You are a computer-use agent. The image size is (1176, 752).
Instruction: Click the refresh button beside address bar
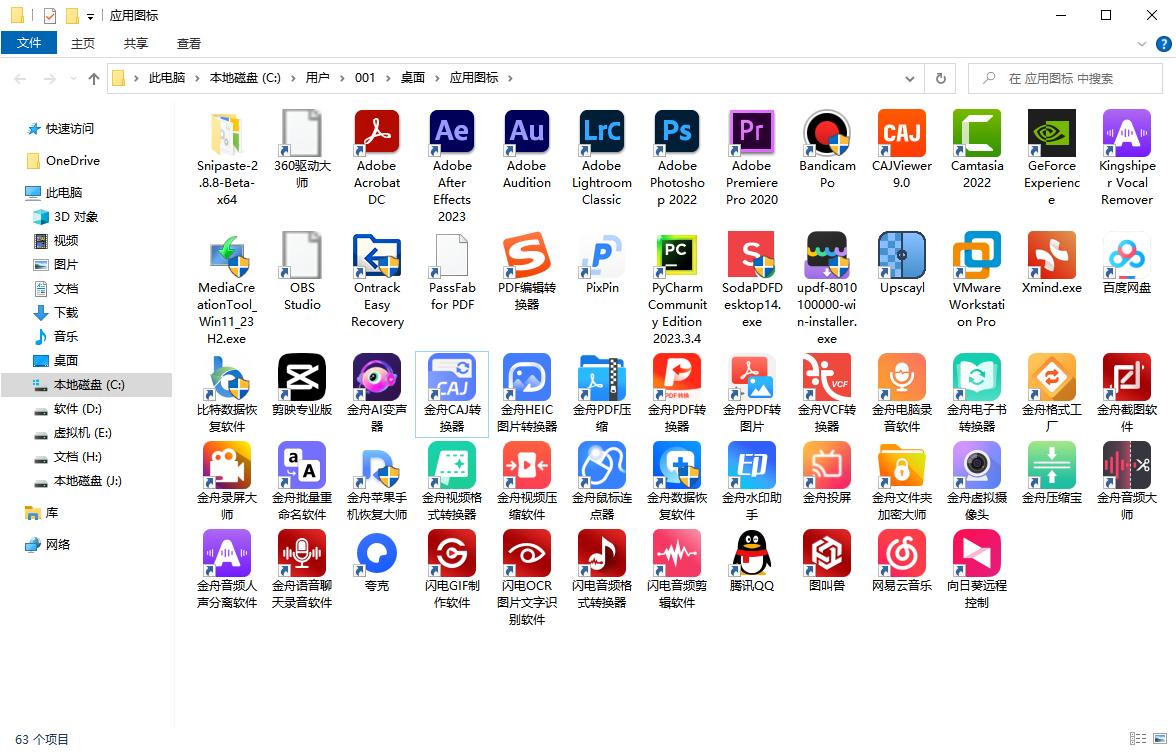(x=940, y=78)
